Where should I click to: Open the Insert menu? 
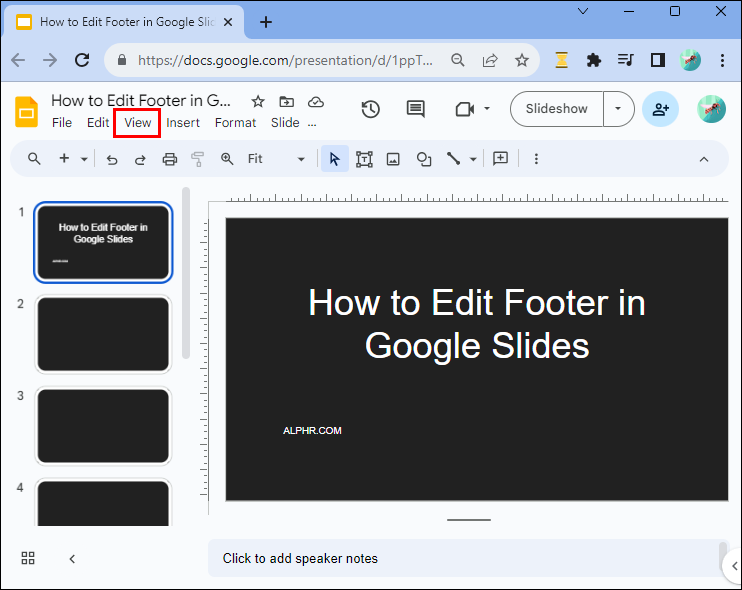click(x=183, y=123)
